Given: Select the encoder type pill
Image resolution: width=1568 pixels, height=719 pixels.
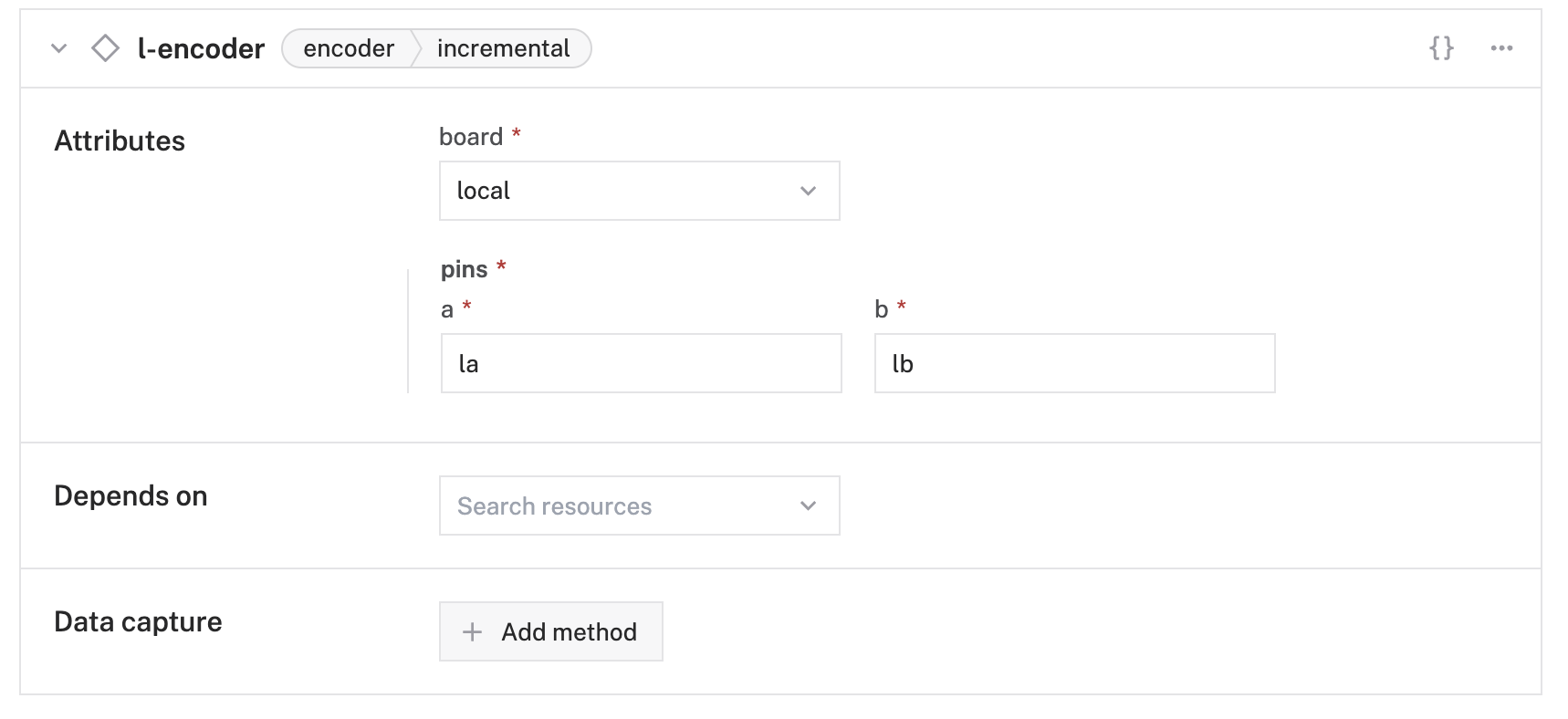Looking at the screenshot, I should pyautogui.click(x=349, y=48).
